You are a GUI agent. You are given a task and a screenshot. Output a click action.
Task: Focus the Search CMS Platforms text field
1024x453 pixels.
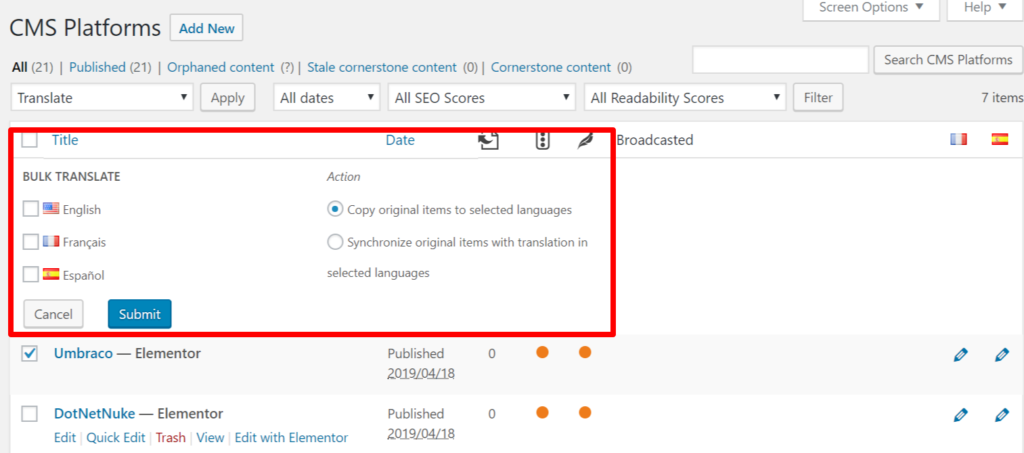(780, 60)
